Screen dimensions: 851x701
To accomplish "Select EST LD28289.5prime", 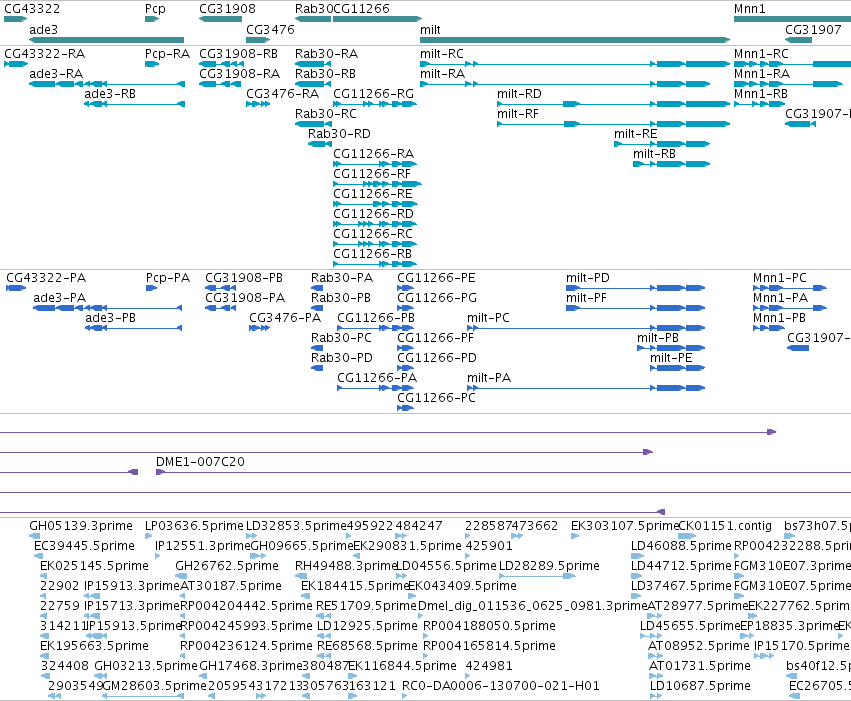I will 537,576.
